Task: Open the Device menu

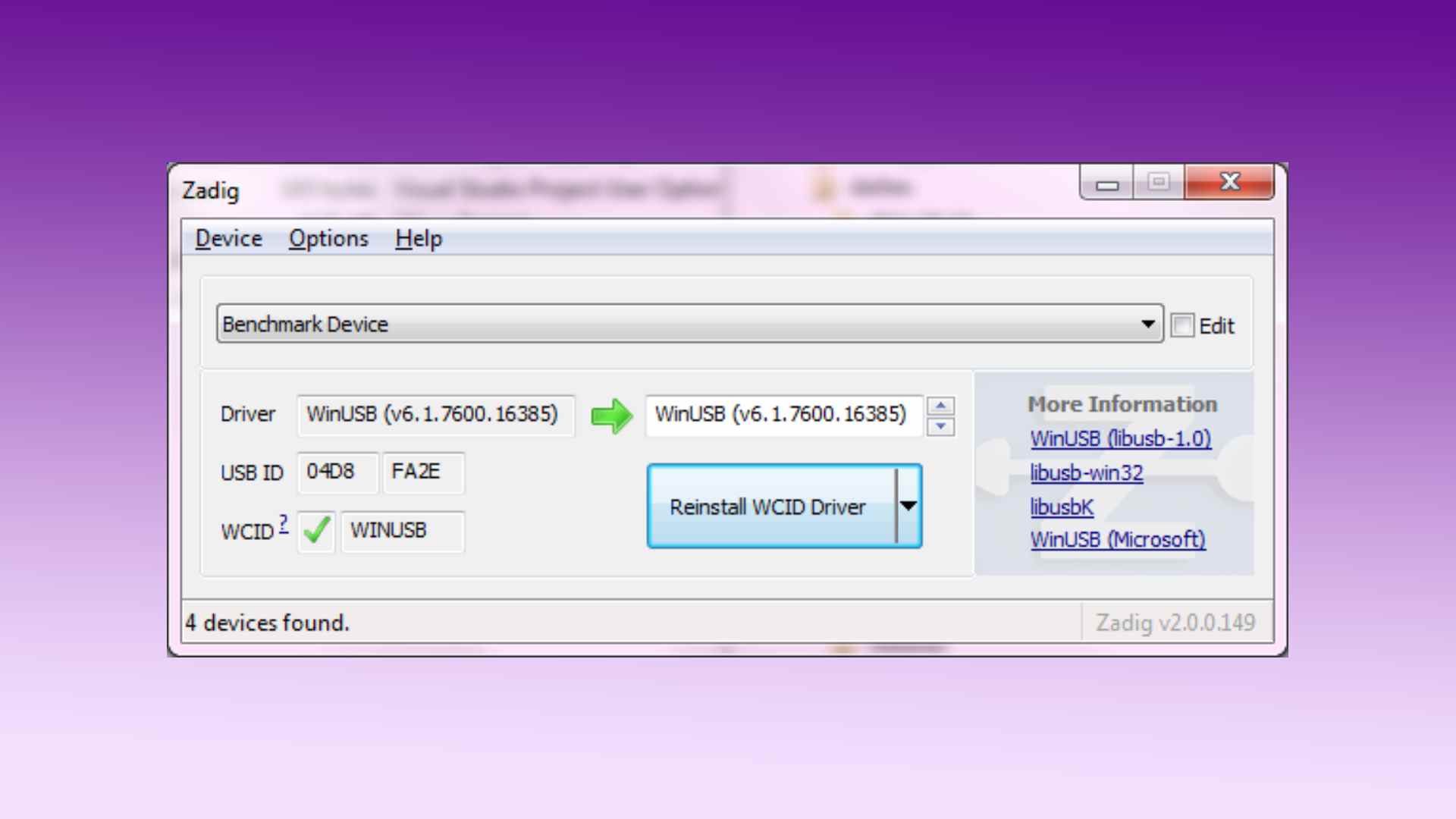Action: coord(228,239)
